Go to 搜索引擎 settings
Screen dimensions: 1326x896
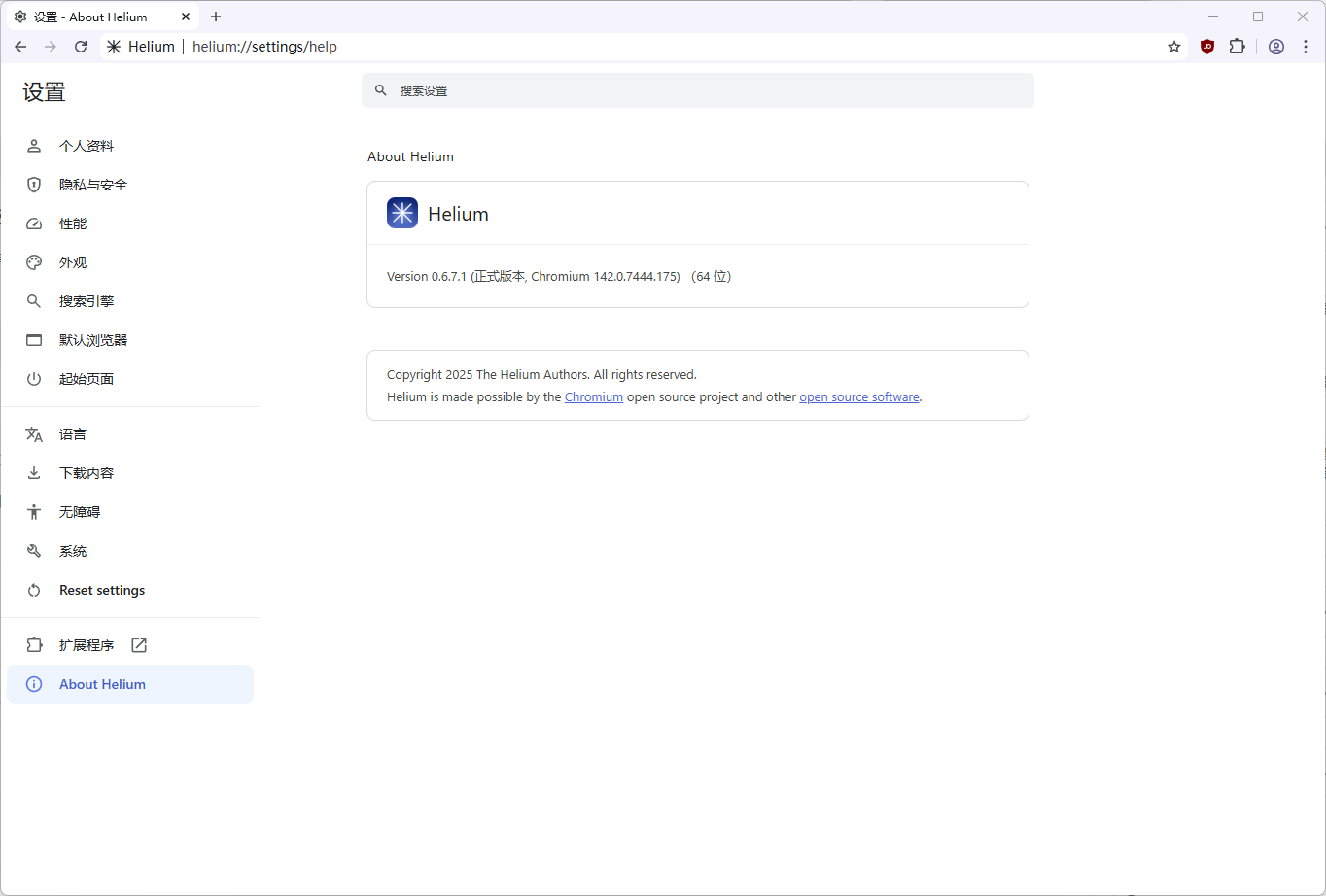87,301
